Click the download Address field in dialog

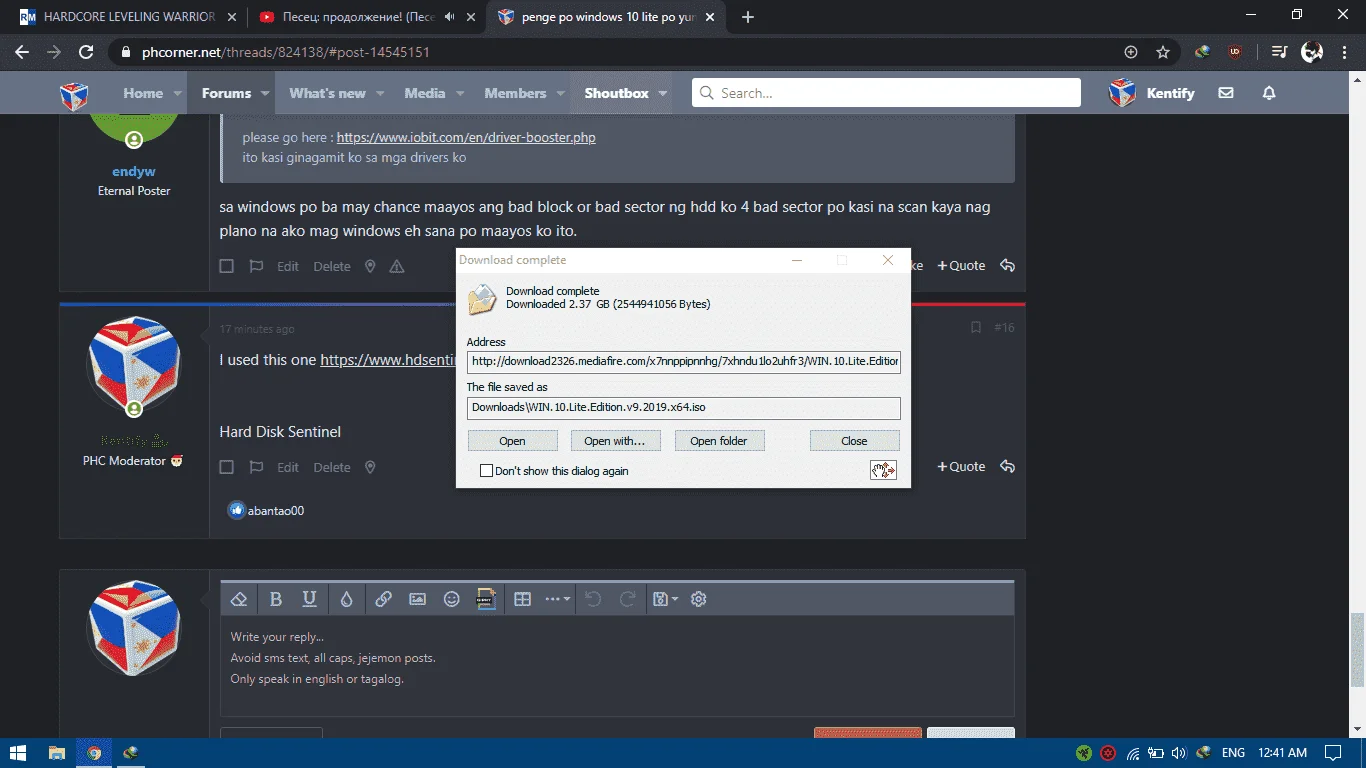(x=684, y=362)
